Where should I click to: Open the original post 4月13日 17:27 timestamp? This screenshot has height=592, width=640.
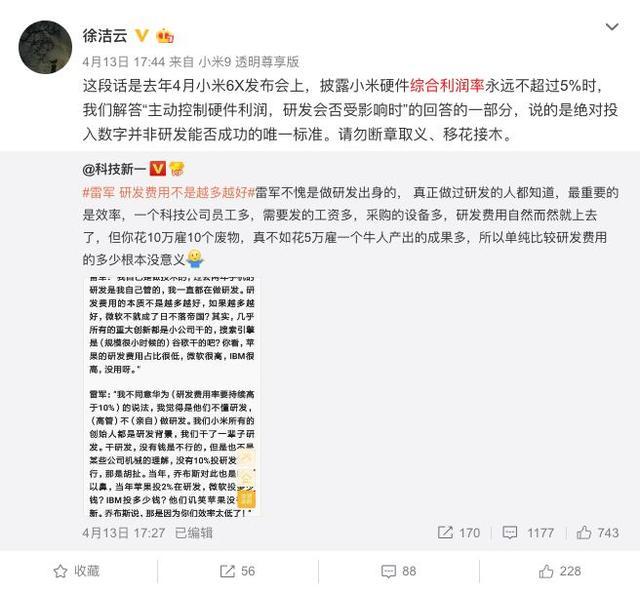point(124,533)
